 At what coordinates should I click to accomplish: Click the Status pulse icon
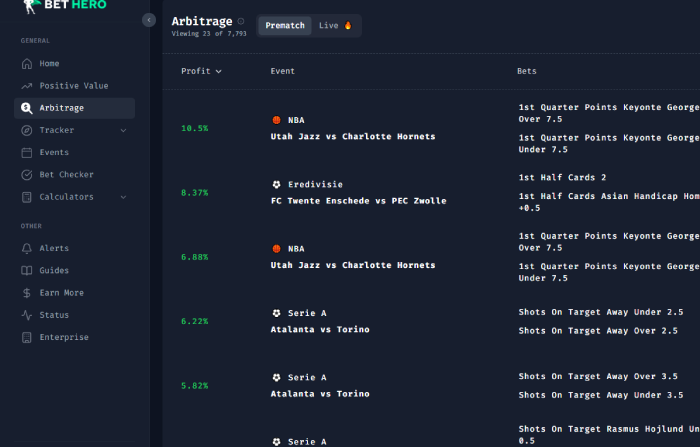tap(27, 315)
